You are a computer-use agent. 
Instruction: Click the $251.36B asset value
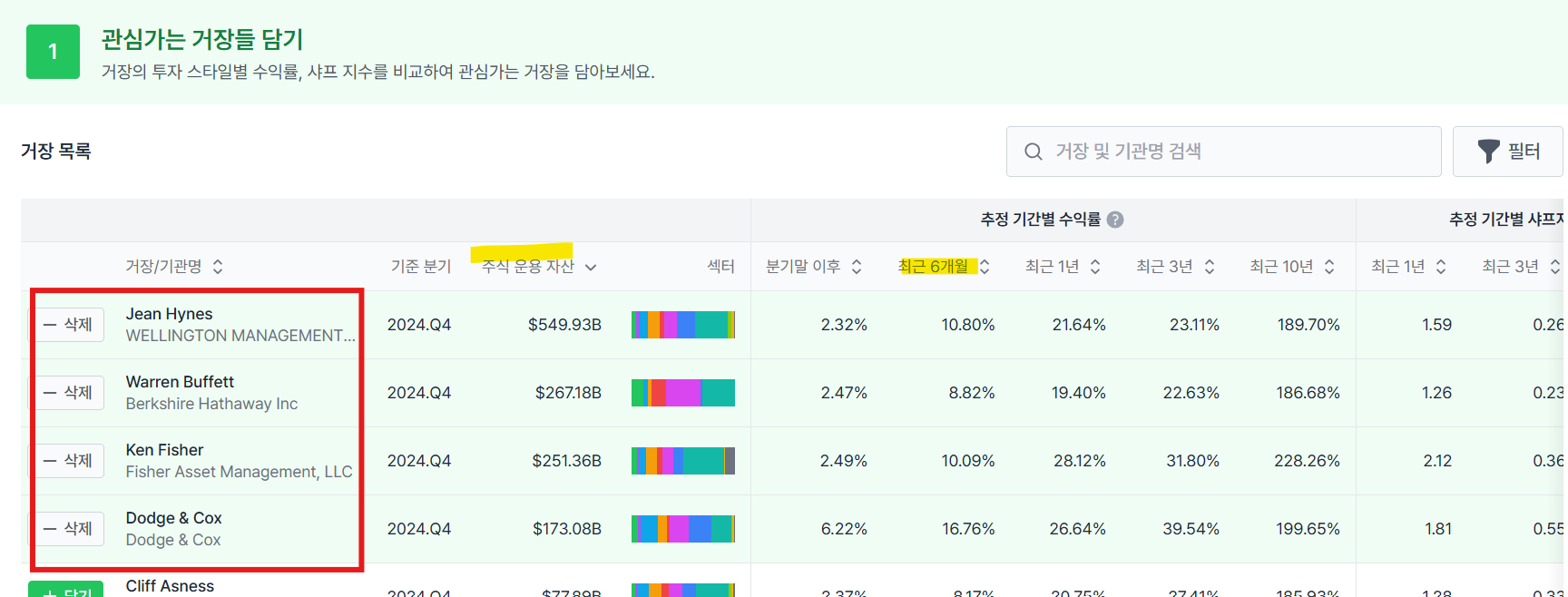point(566,461)
